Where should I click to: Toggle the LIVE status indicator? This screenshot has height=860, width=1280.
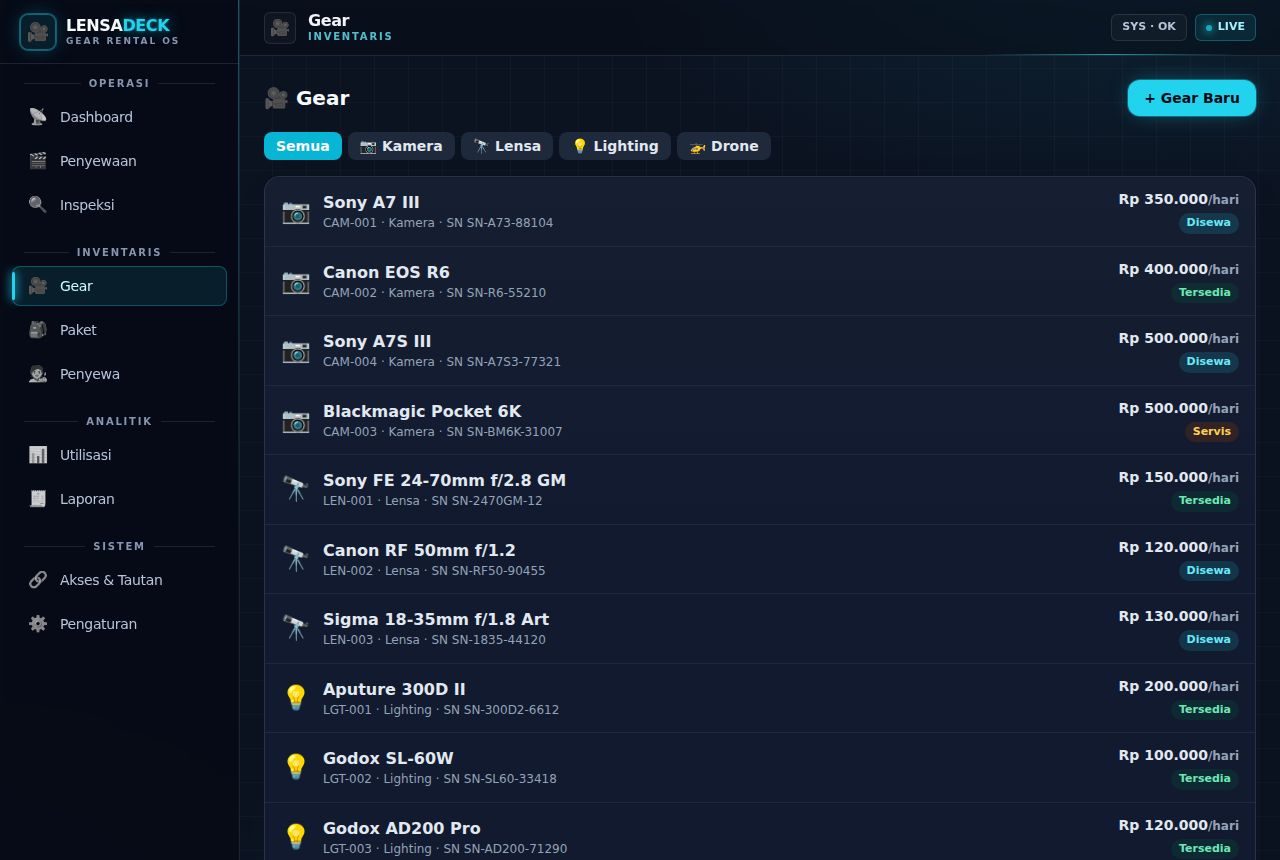pyautogui.click(x=1225, y=27)
